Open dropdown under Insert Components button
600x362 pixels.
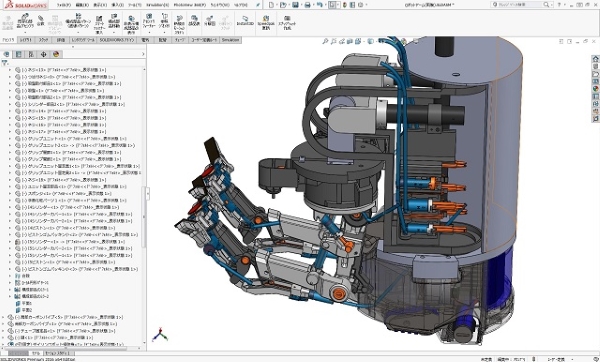click(25, 33)
